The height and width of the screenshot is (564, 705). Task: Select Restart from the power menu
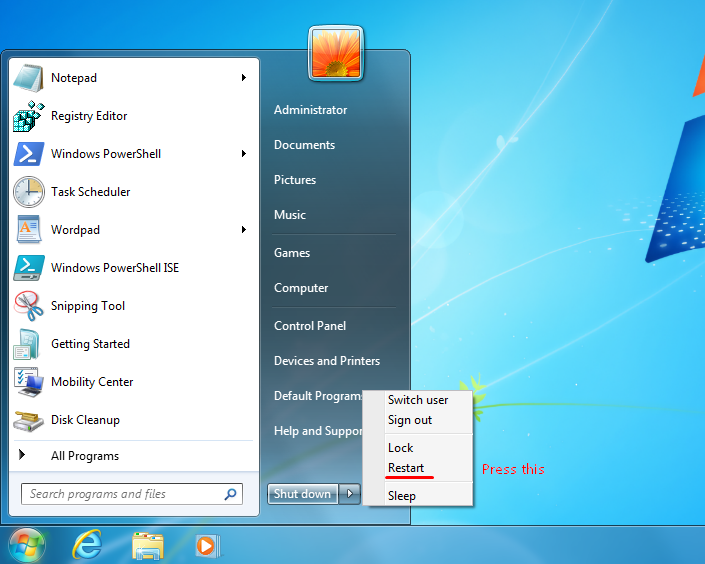pos(406,468)
